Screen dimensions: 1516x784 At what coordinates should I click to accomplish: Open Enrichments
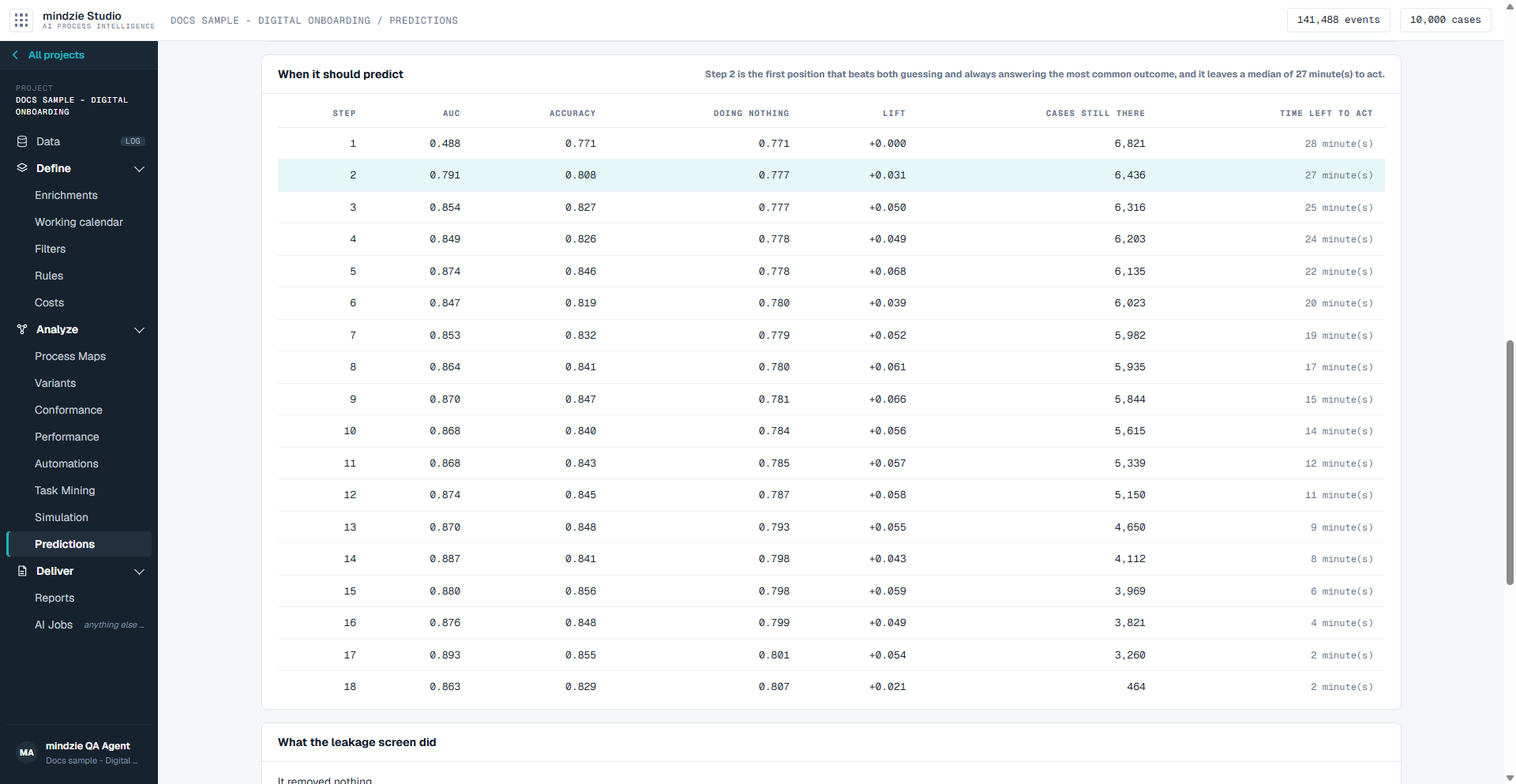click(x=66, y=195)
